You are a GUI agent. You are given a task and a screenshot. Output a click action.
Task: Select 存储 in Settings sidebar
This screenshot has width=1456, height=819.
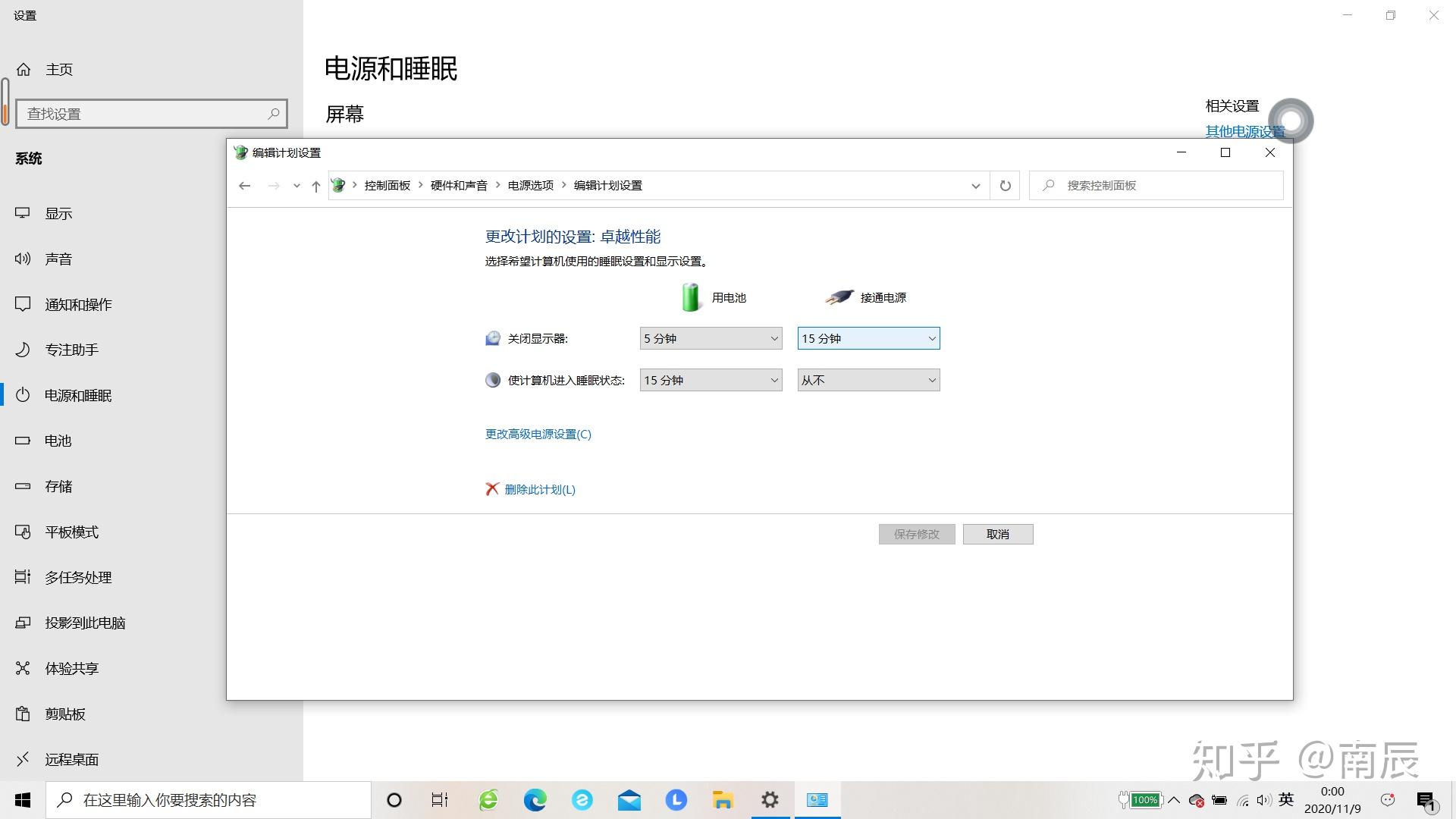point(152,487)
